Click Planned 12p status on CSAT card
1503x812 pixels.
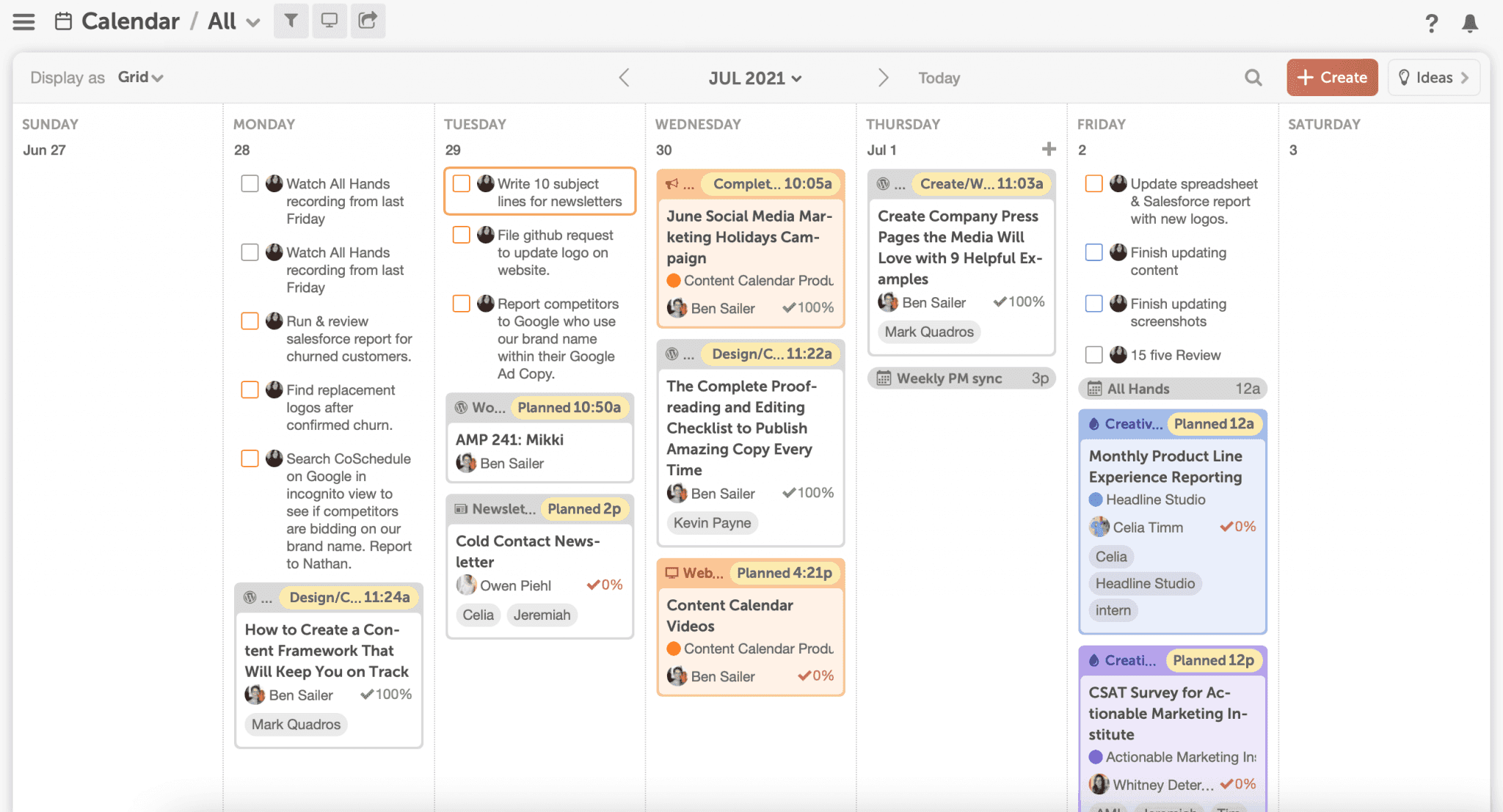tap(1214, 661)
